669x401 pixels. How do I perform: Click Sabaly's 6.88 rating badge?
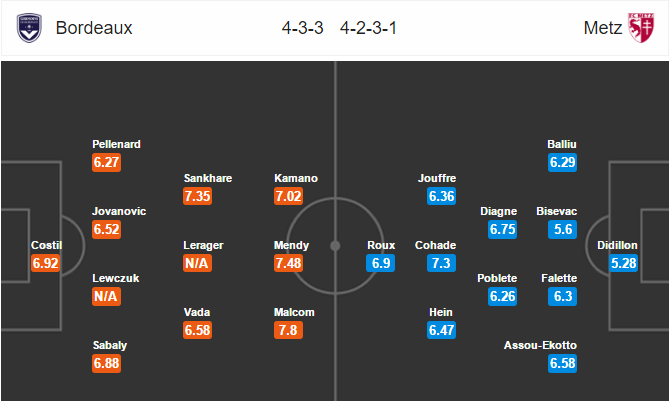pyautogui.click(x=106, y=363)
